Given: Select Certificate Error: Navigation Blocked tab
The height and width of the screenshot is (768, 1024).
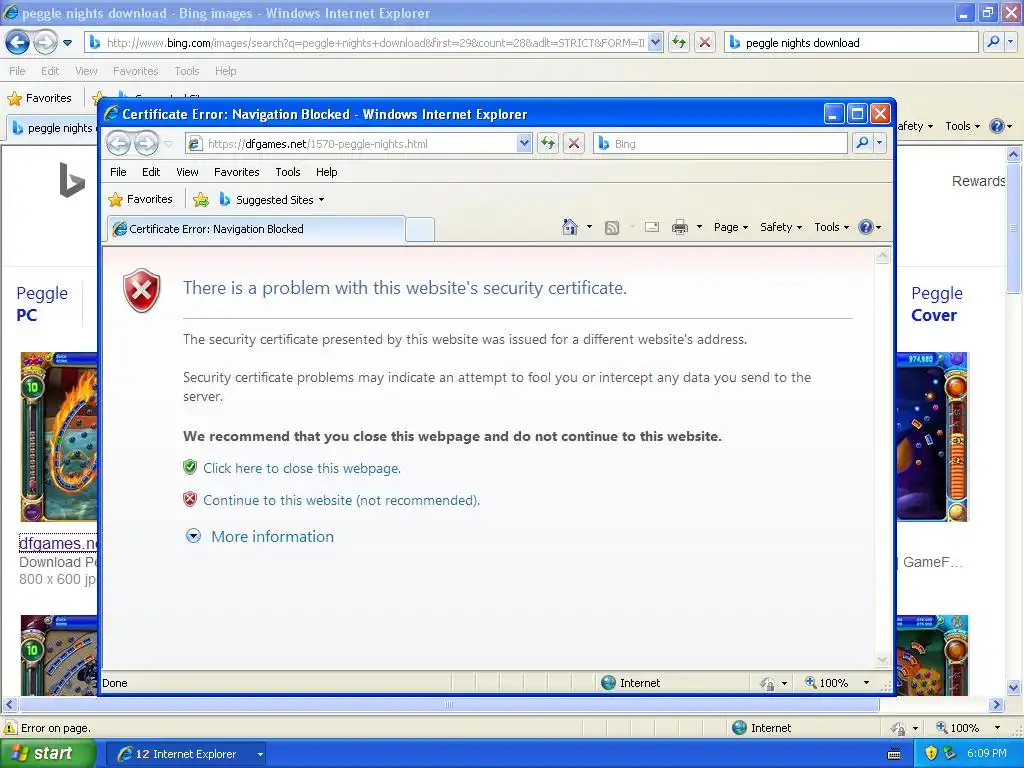Looking at the screenshot, I should click(x=255, y=229).
